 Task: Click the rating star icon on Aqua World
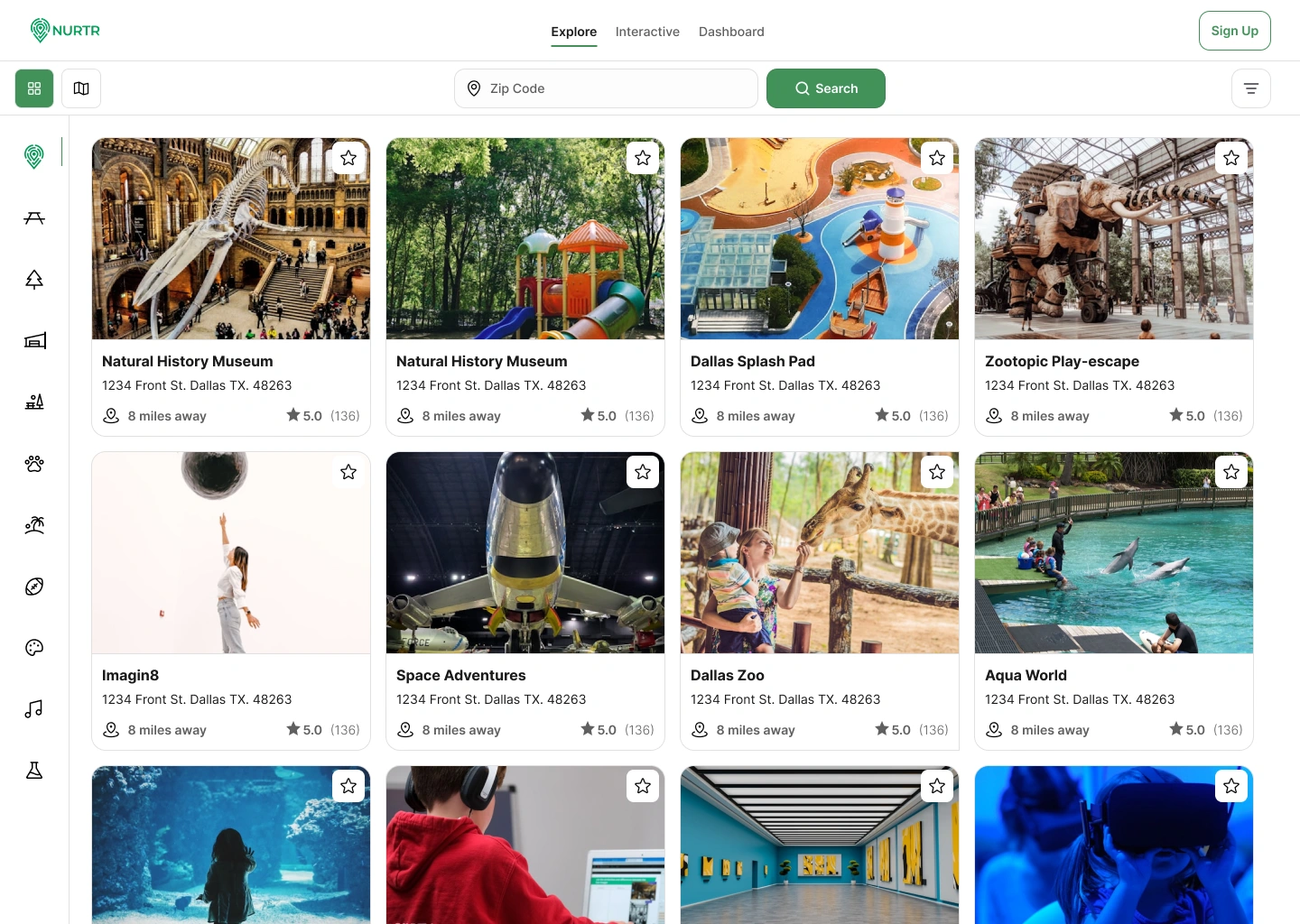pyautogui.click(x=1176, y=729)
